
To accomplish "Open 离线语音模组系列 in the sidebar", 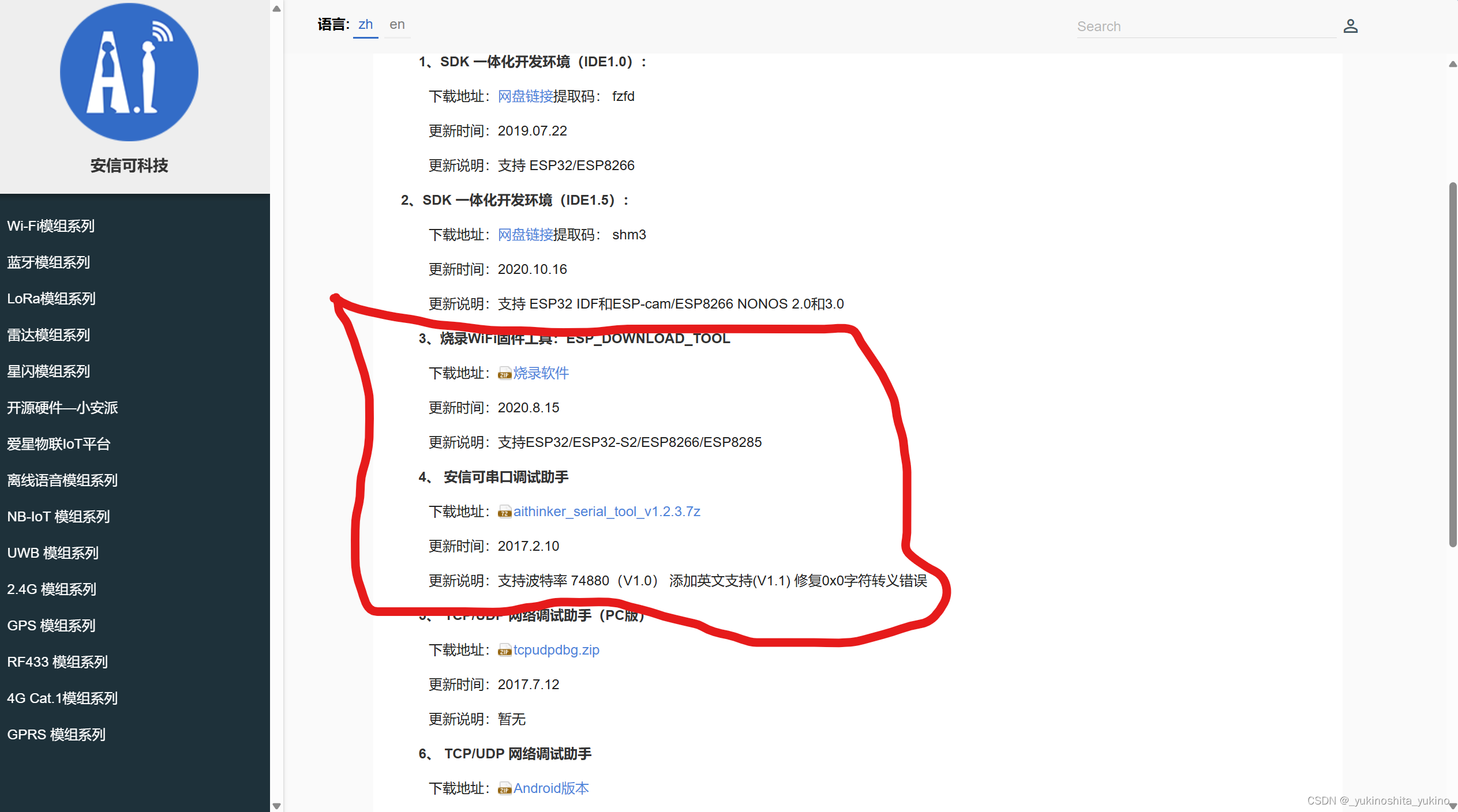I will [x=62, y=480].
